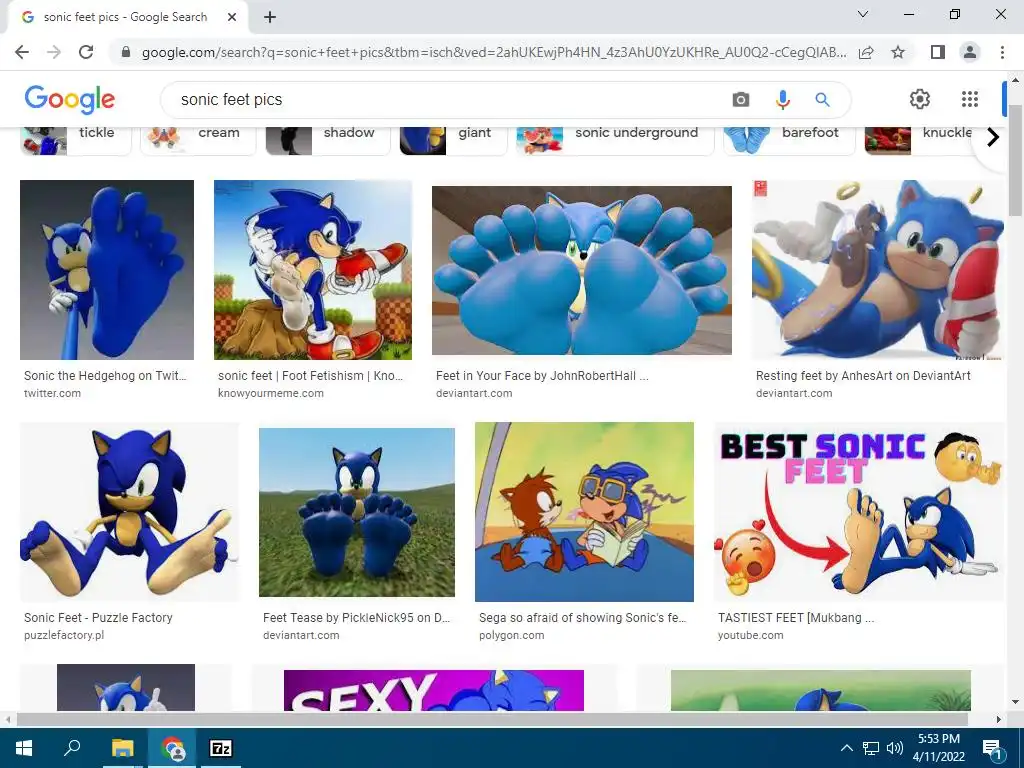The height and width of the screenshot is (768, 1024).
Task: Open Windows taskbar search
Action: (x=72, y=748)
